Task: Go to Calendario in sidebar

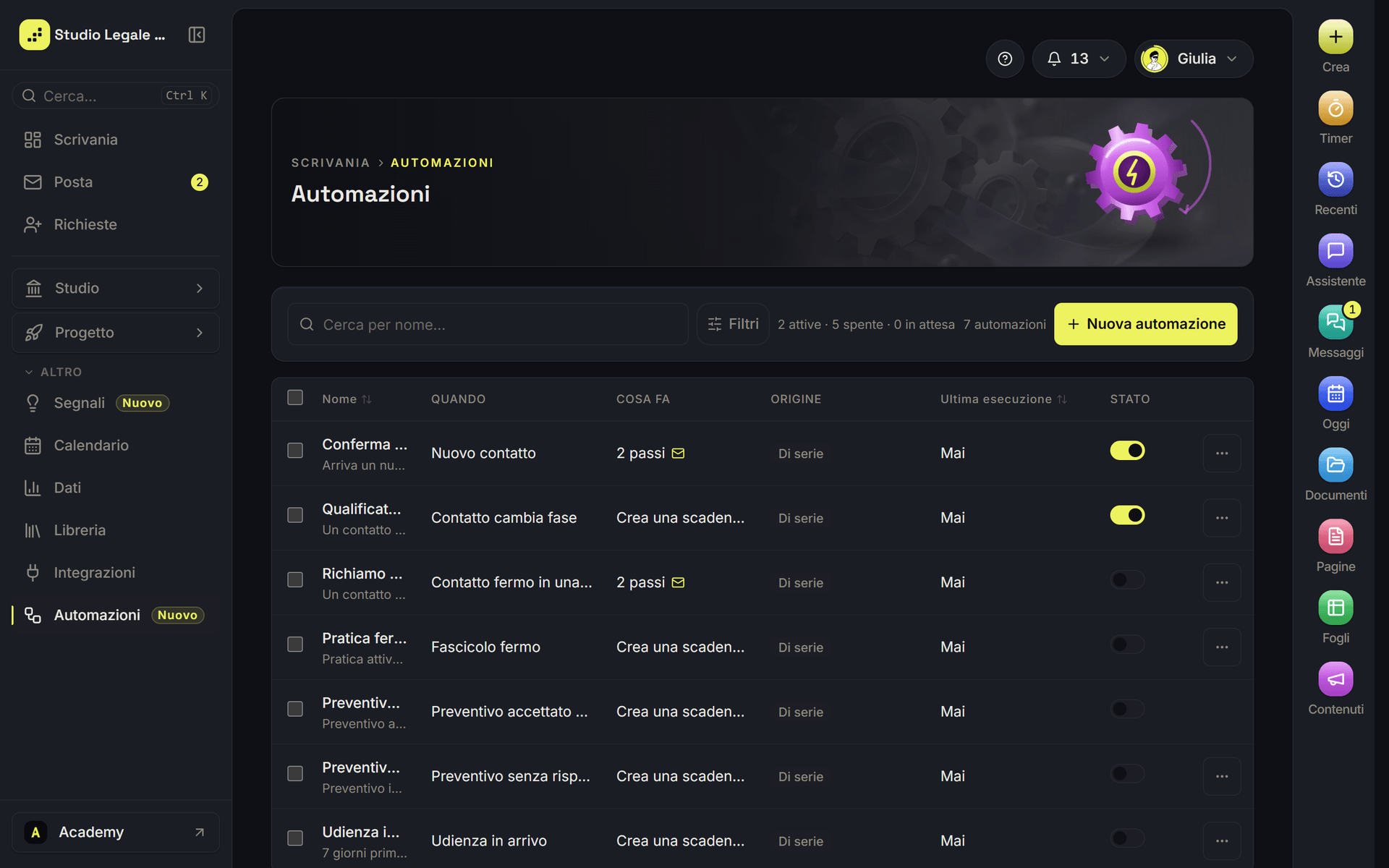Action: [91, 446]
